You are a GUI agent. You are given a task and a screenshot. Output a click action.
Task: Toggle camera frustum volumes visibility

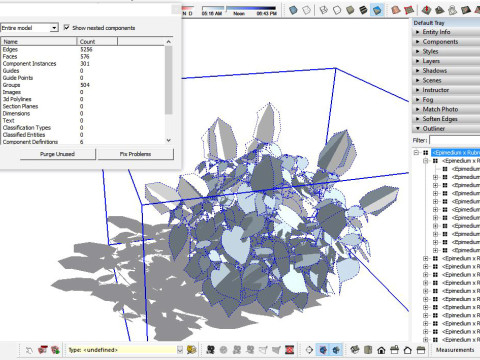(x=276, y=350)
